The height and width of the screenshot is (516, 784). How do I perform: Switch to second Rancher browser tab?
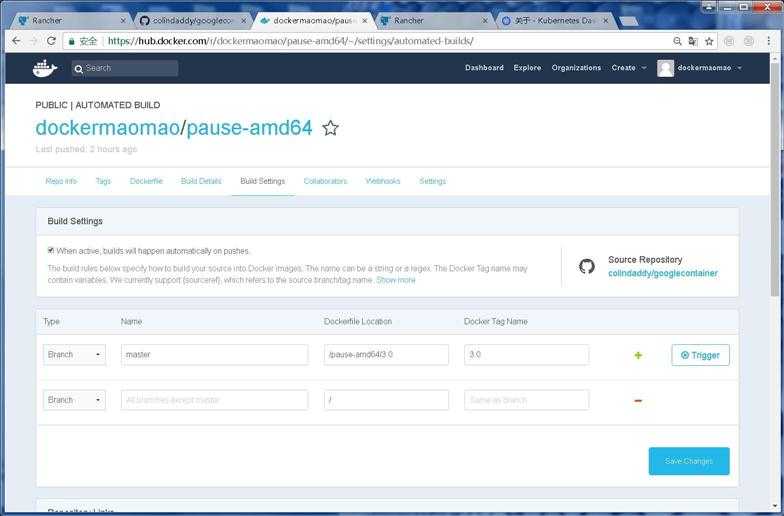pyautogui.click(x=432, y=20)
